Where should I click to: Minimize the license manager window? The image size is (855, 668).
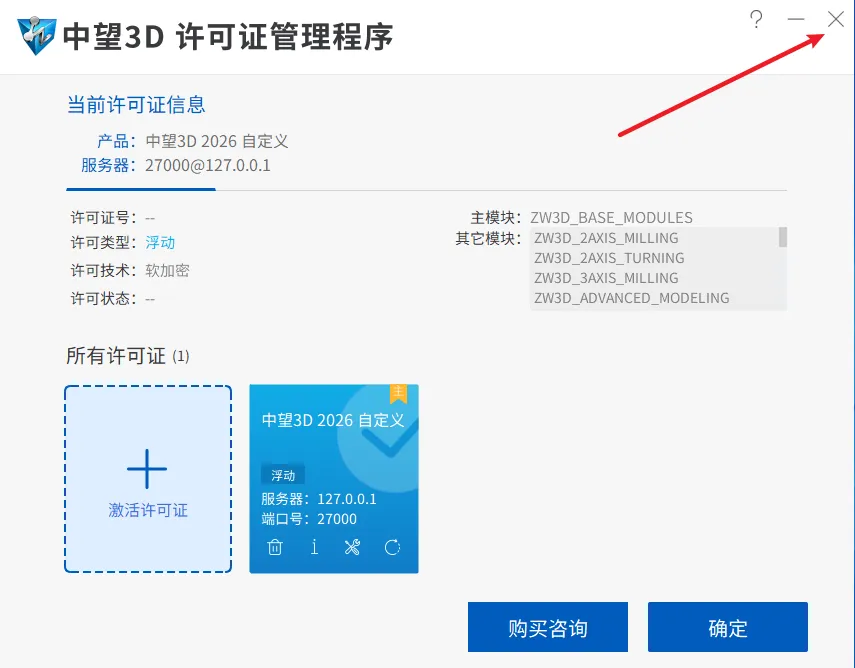pos(796,20)
